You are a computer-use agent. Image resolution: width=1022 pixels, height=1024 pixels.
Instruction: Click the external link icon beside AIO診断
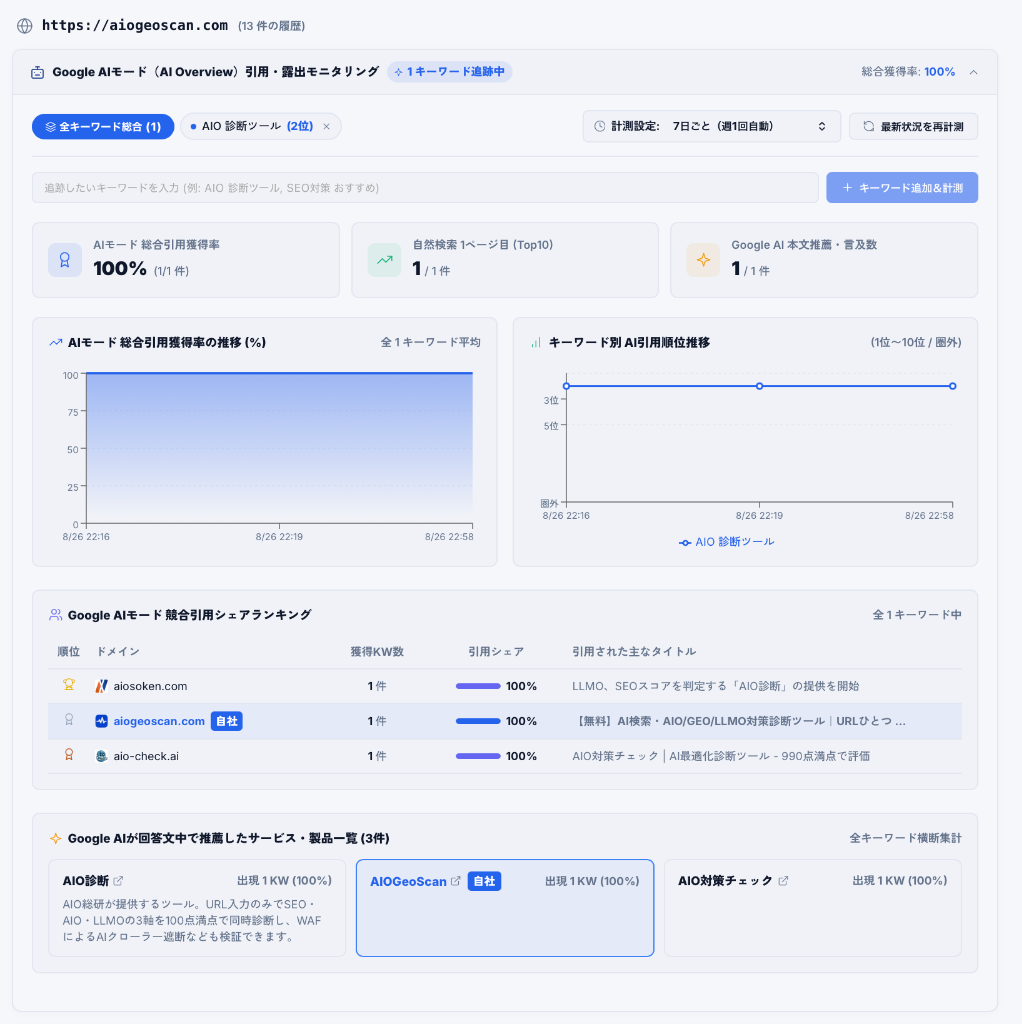(118, 881)
